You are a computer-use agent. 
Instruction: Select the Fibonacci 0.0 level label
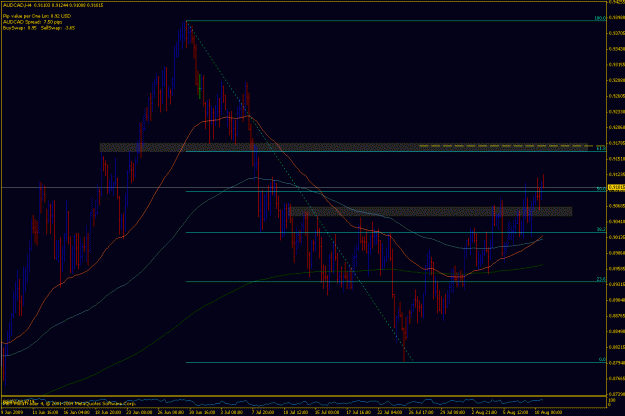602,360
